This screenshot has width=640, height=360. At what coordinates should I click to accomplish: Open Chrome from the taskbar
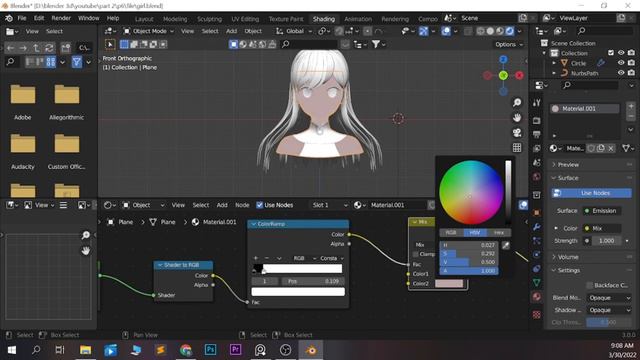coord(186,350)
